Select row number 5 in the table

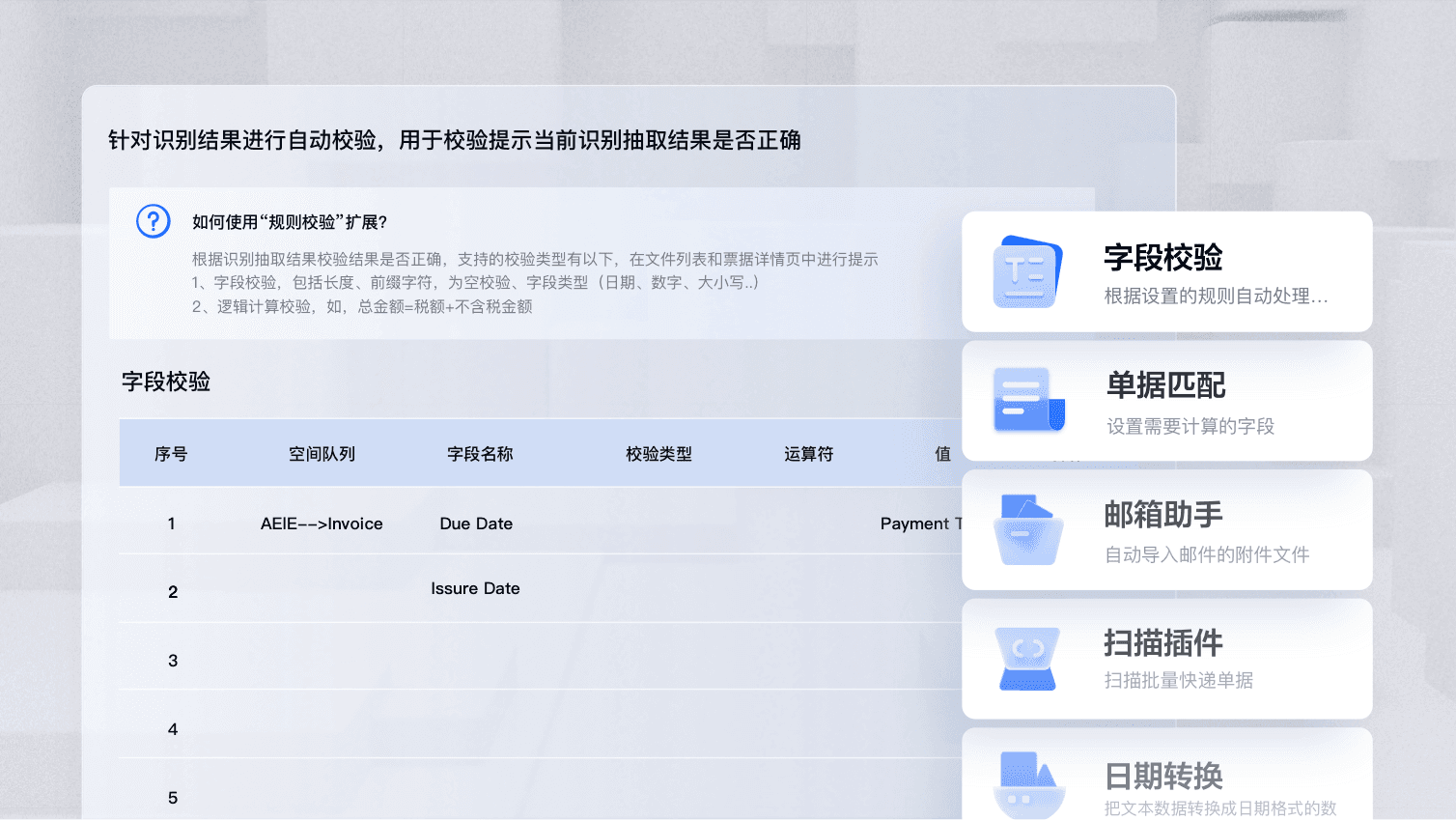click(173, 798)
